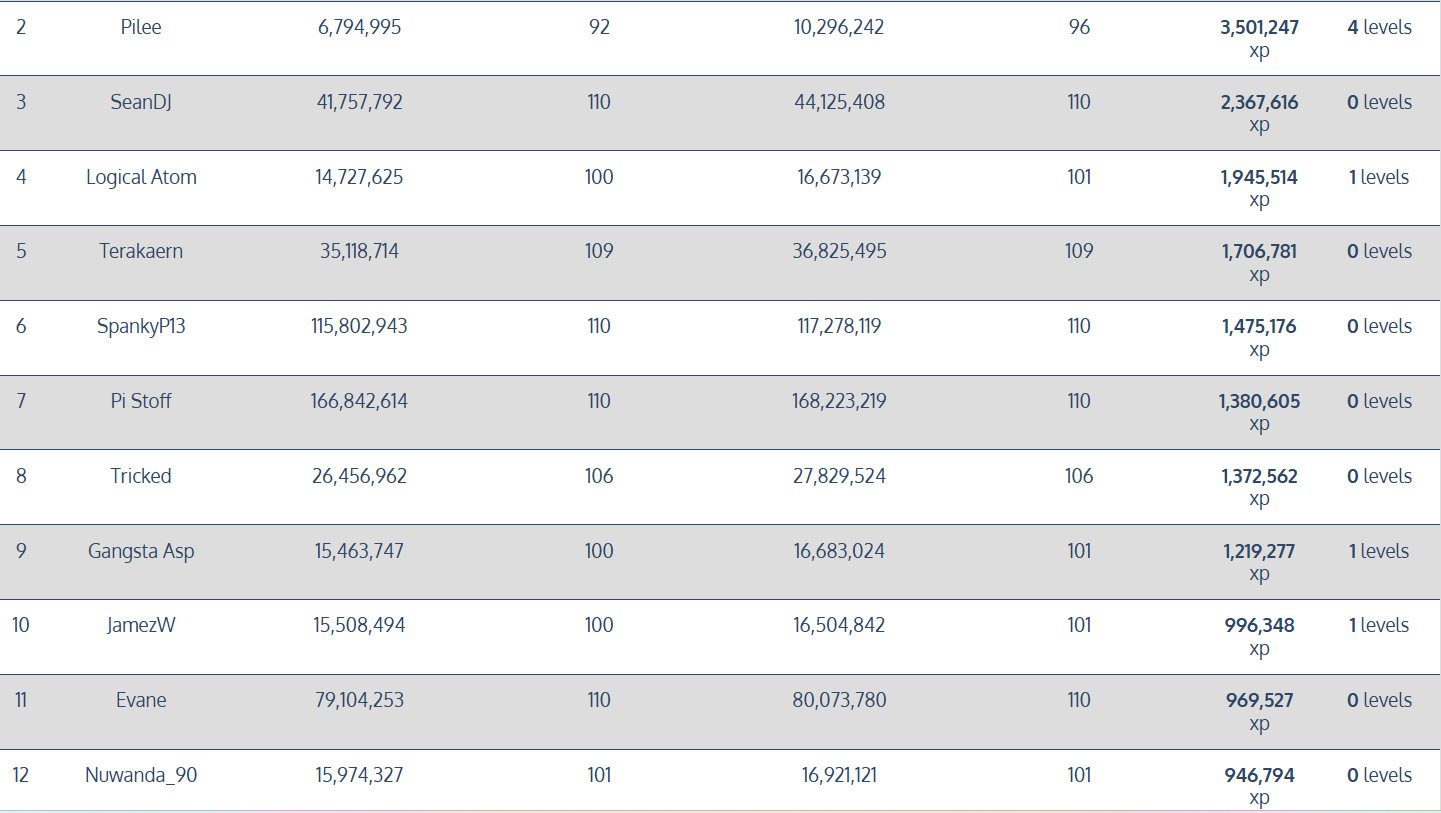Click the 3,501,247 xp gain value
The image size is (1441, 813).
[x=1259, y=28]
